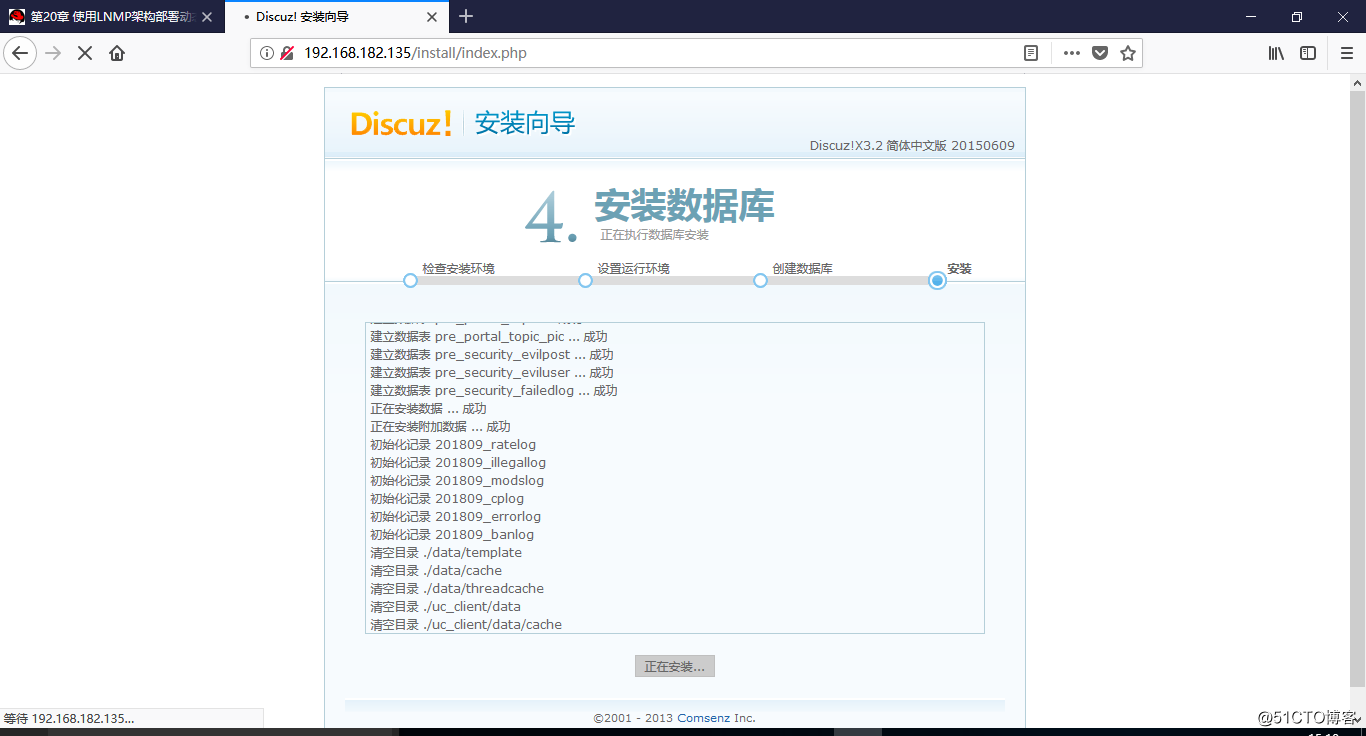Click log line 201809_cplog
Screen dimensions: 1366x736
point(447,499)
